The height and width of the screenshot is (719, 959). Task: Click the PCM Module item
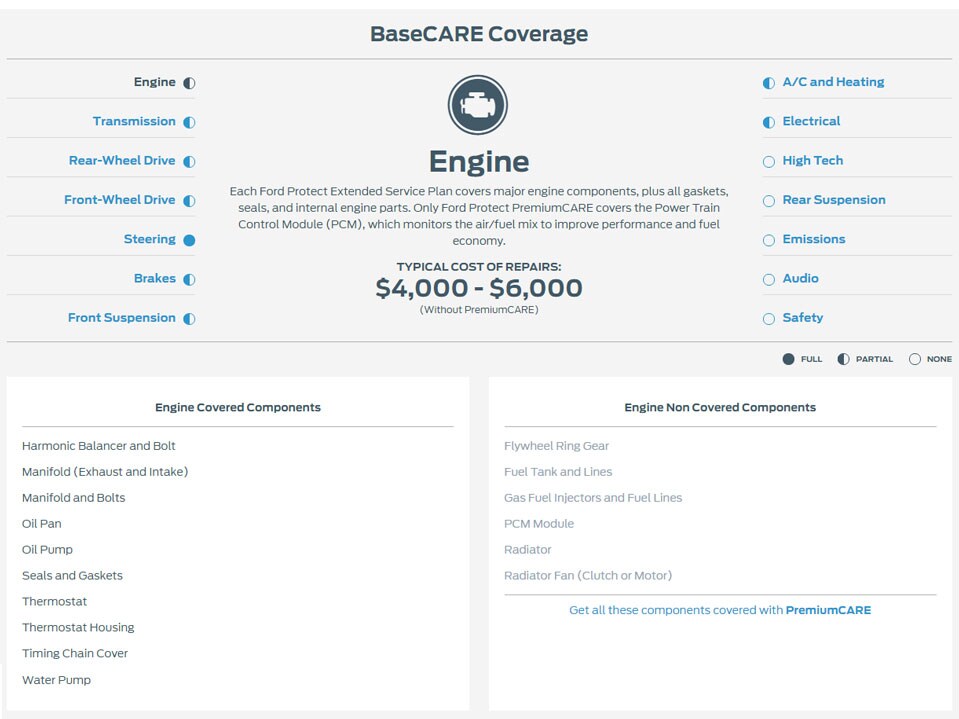[539, 524]
